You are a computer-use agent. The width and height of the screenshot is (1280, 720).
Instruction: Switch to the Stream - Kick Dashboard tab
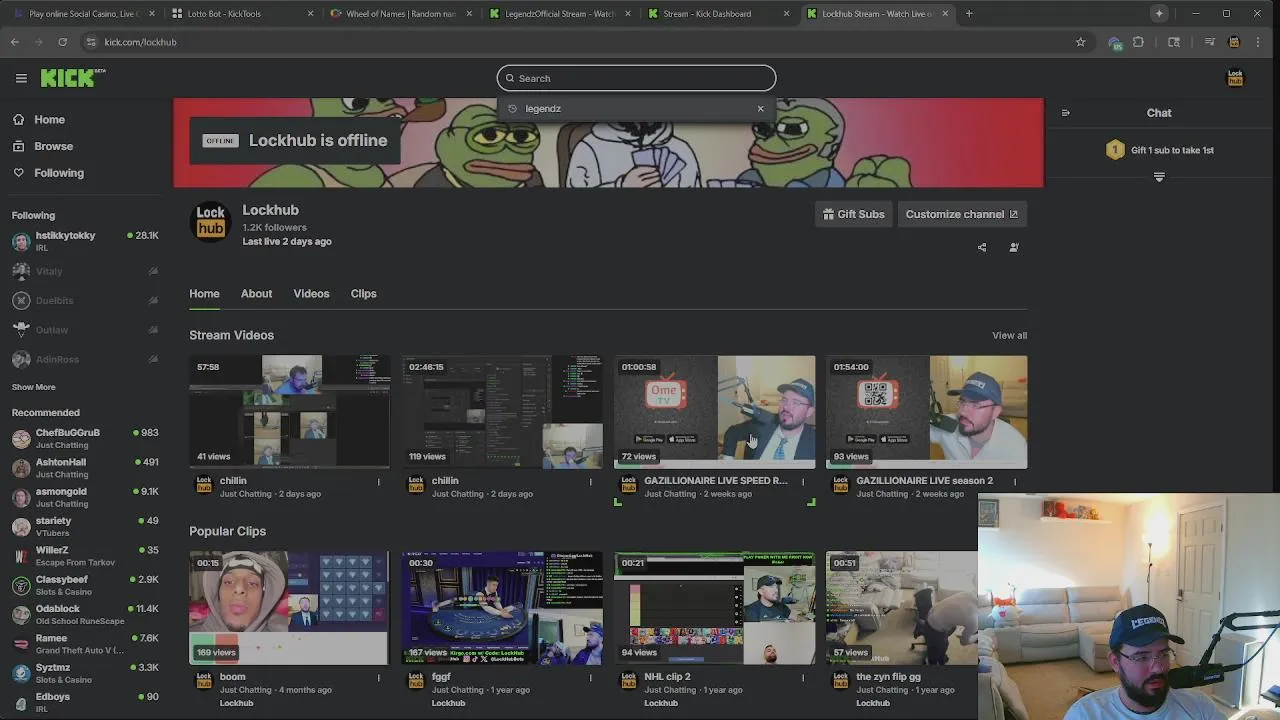[716, 14]
